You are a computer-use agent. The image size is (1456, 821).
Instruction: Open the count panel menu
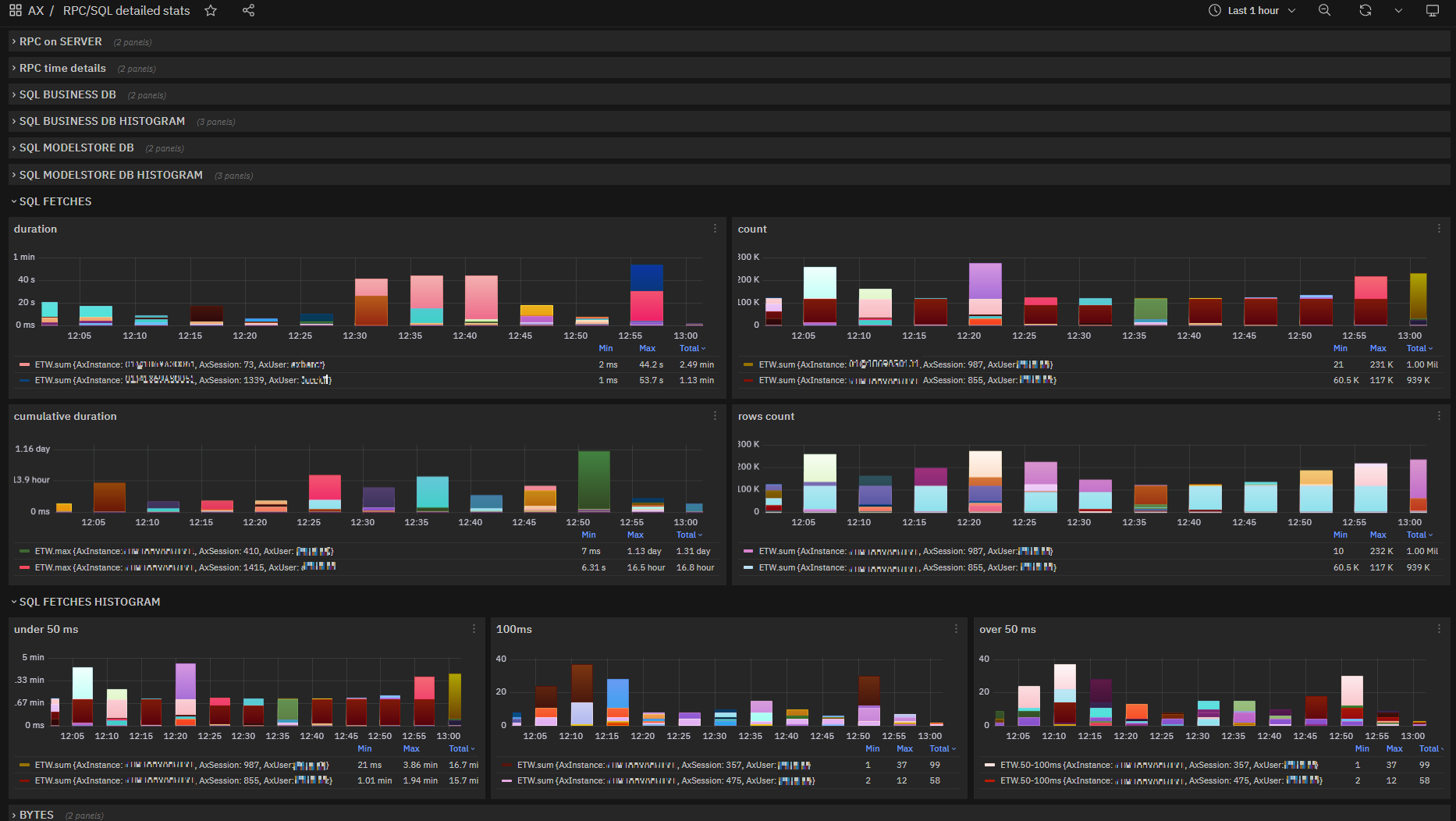[1439, 229]
